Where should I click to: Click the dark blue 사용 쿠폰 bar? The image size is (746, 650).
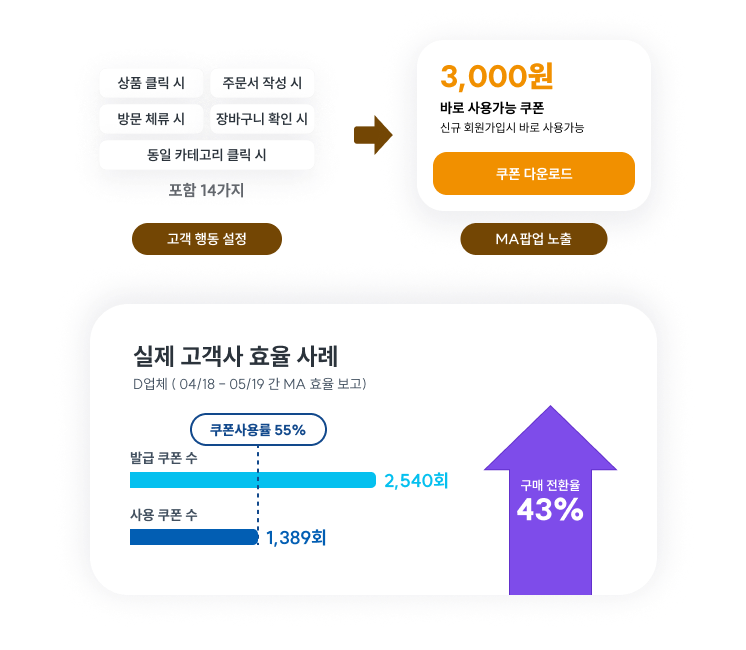pyautogui.click(x=194, y=537)
